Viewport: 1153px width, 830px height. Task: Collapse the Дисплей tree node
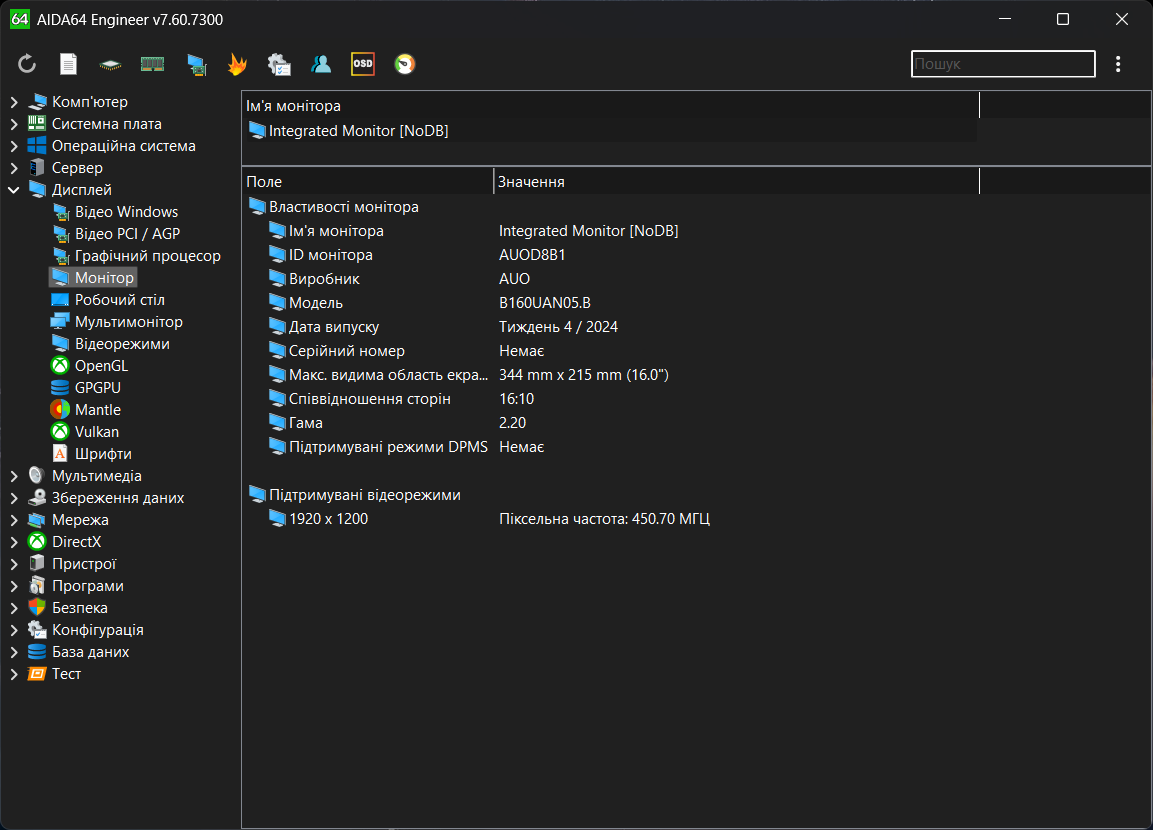coord(14,190)
